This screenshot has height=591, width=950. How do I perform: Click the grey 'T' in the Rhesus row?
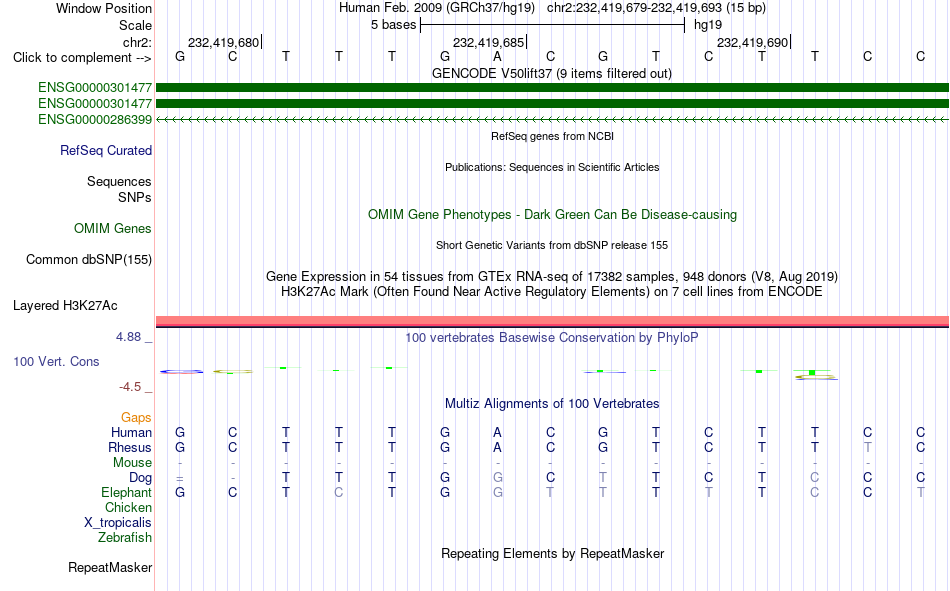coord(868,447)
